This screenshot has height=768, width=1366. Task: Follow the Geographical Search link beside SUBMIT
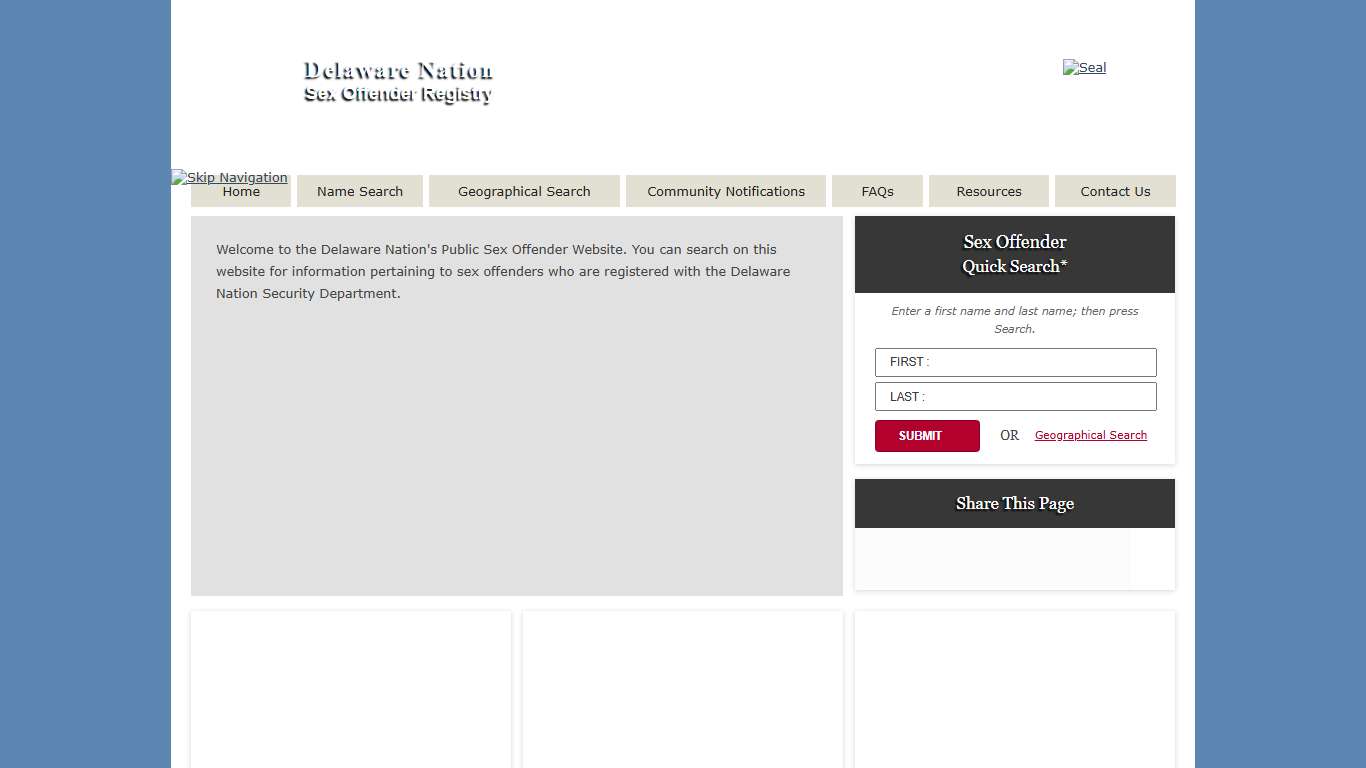1090,435
